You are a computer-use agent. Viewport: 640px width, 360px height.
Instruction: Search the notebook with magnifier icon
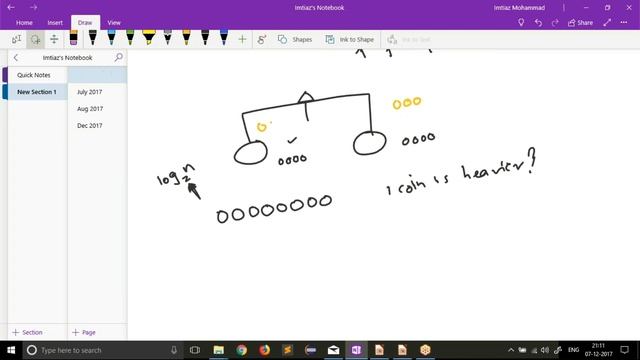118,58
